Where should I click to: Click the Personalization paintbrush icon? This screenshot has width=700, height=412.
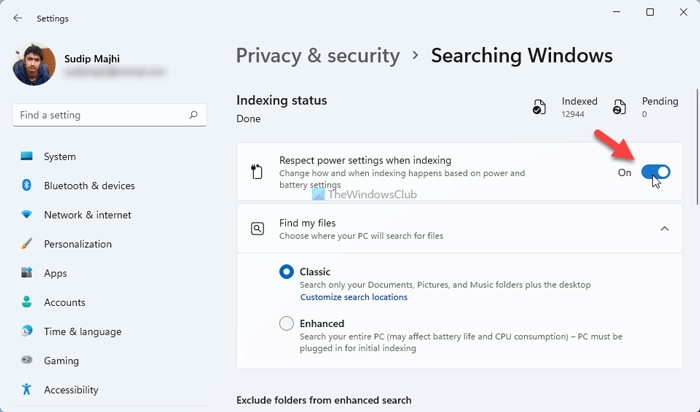coord(26,244)
